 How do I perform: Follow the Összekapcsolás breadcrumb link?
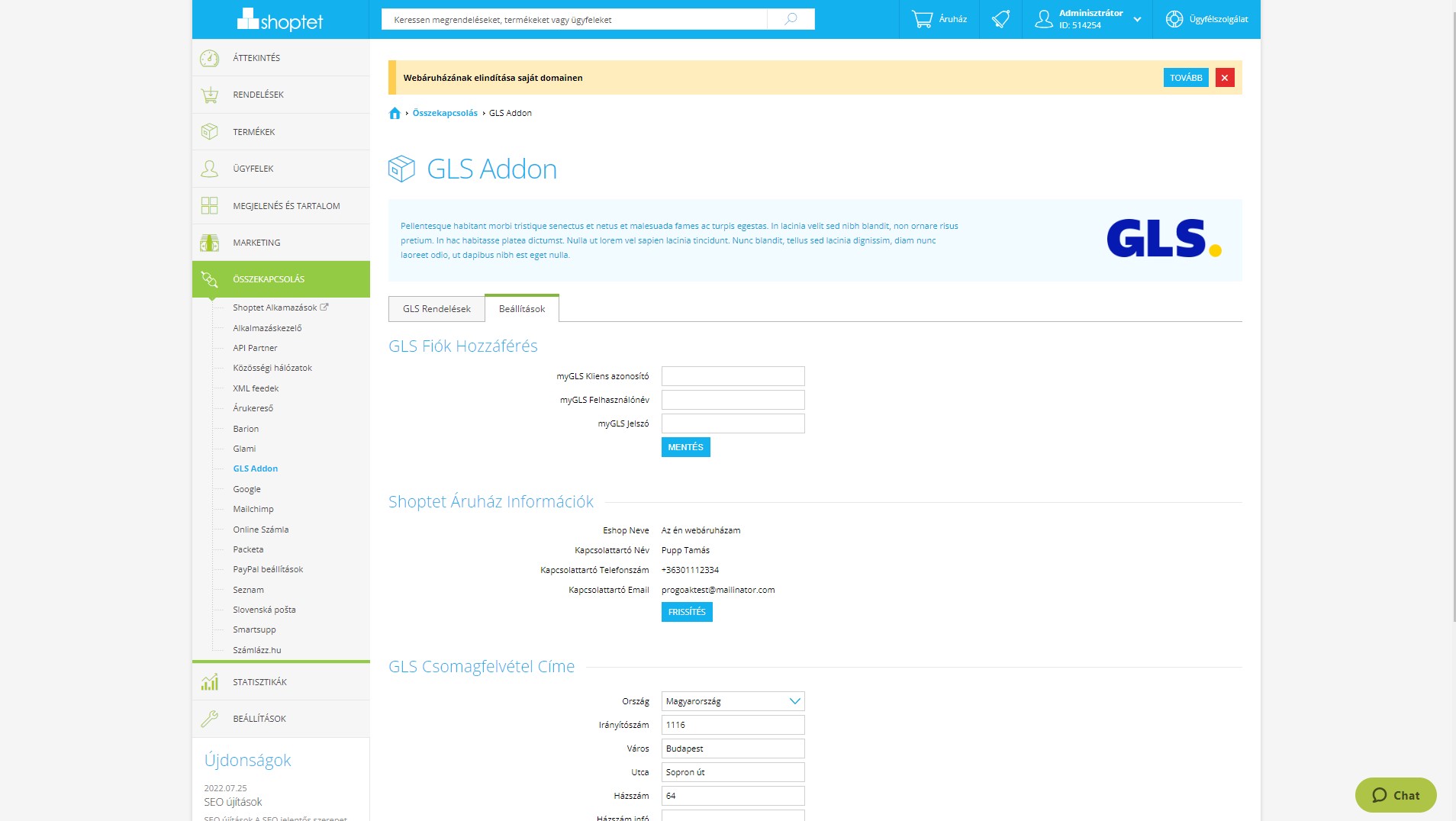tap(445, 113)
